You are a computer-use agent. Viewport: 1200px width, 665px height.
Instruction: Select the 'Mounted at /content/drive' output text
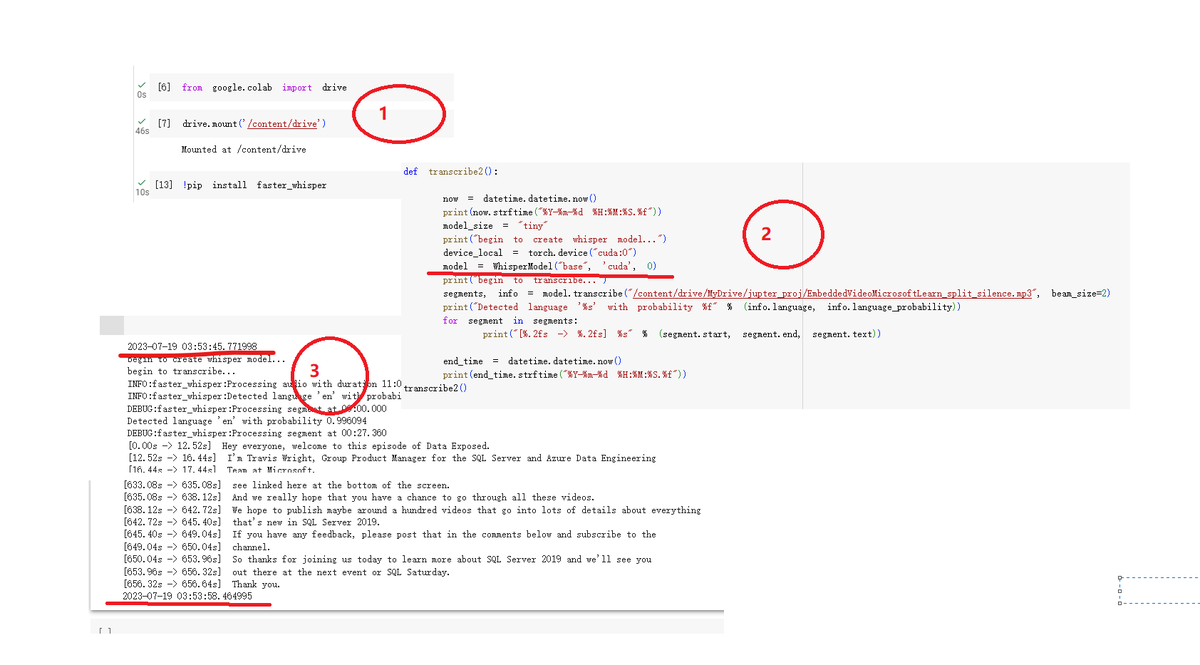[x=243, y=149]
